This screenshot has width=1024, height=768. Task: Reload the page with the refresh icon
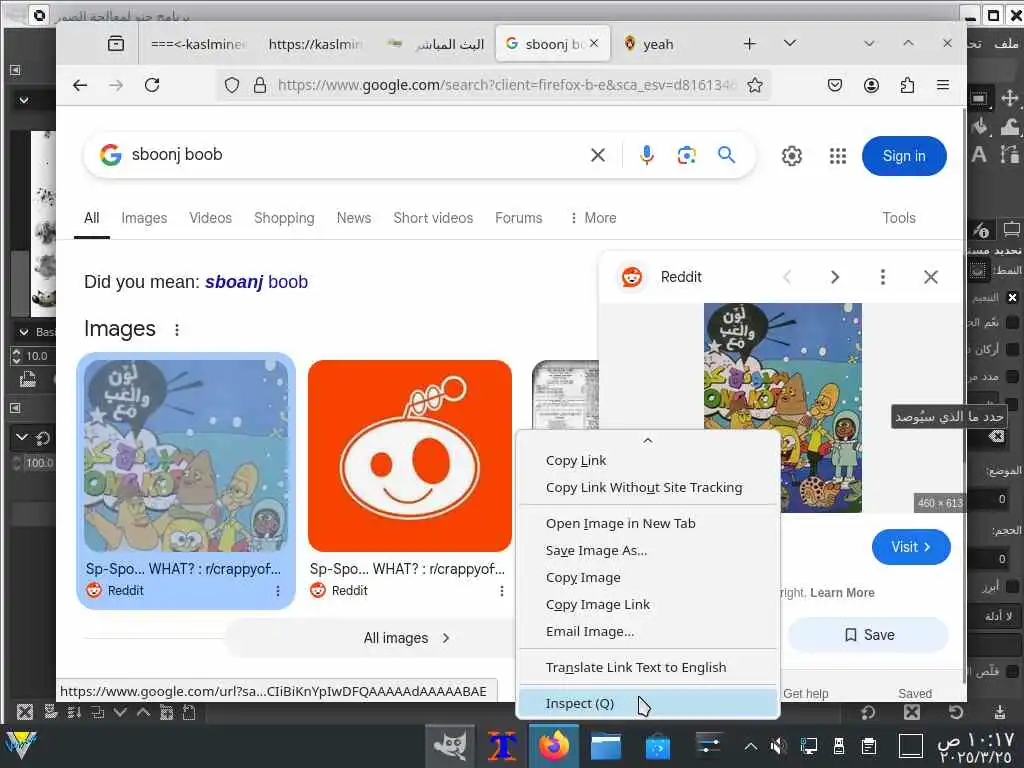pyautogui.click(x=152, y=85)
